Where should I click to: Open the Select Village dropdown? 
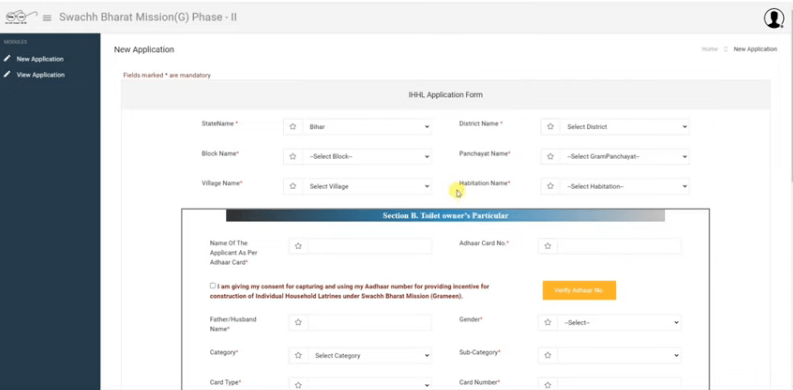click(x=367, y=186)
